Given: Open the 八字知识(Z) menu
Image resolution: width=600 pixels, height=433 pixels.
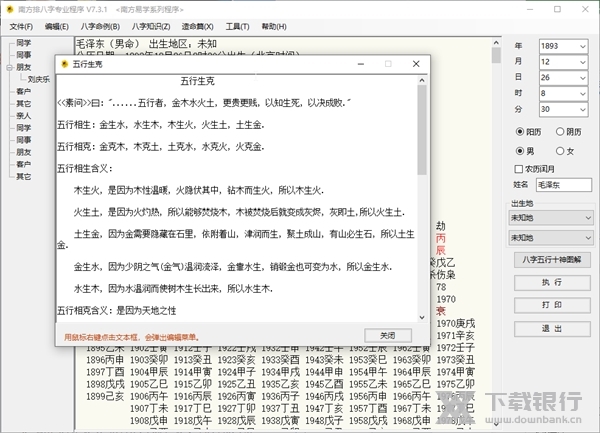Looking at the screenshot, I should point(151,26).
